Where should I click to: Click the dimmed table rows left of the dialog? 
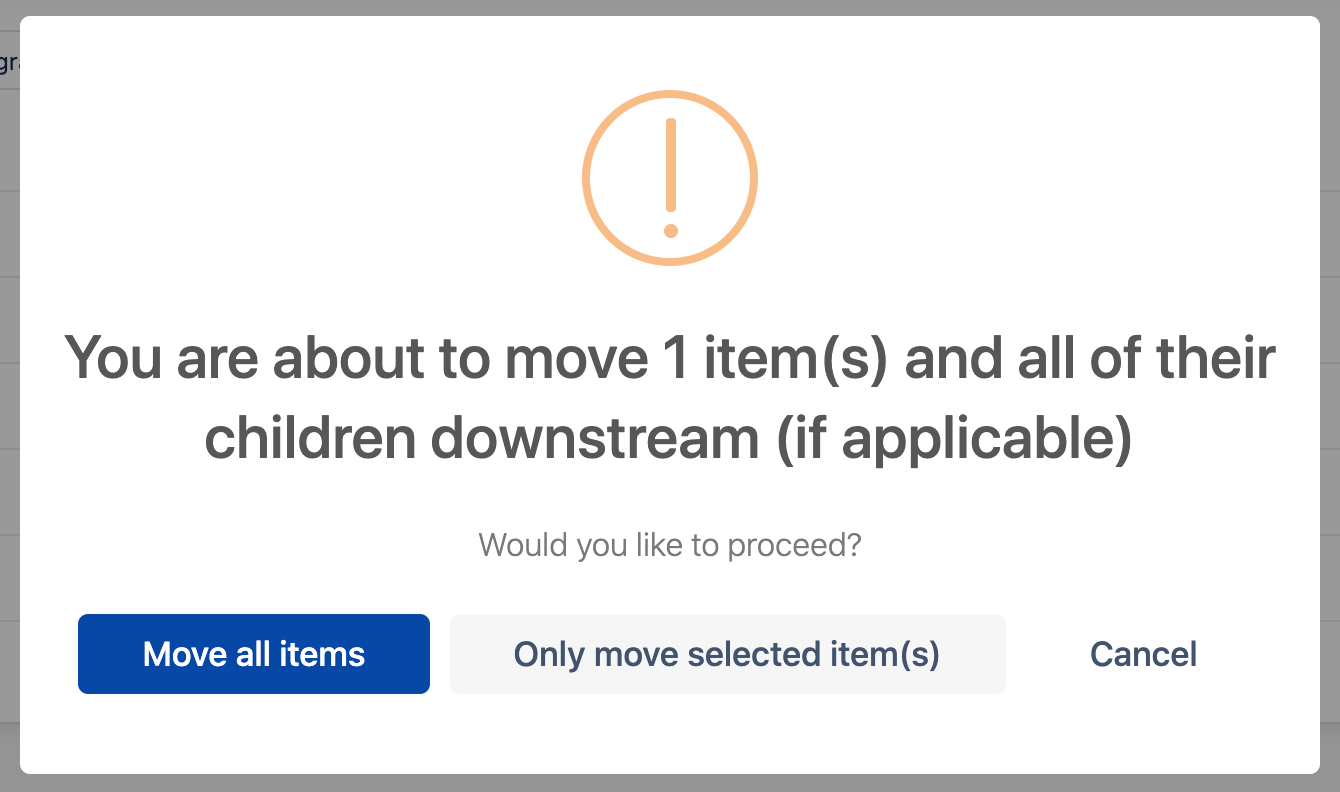click(x=9, y=400)
